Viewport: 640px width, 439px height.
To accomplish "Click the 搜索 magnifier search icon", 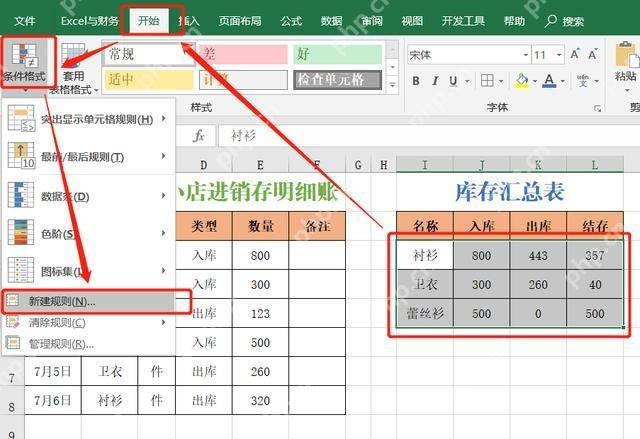I will pyautogui.click(x=550, y=20).
